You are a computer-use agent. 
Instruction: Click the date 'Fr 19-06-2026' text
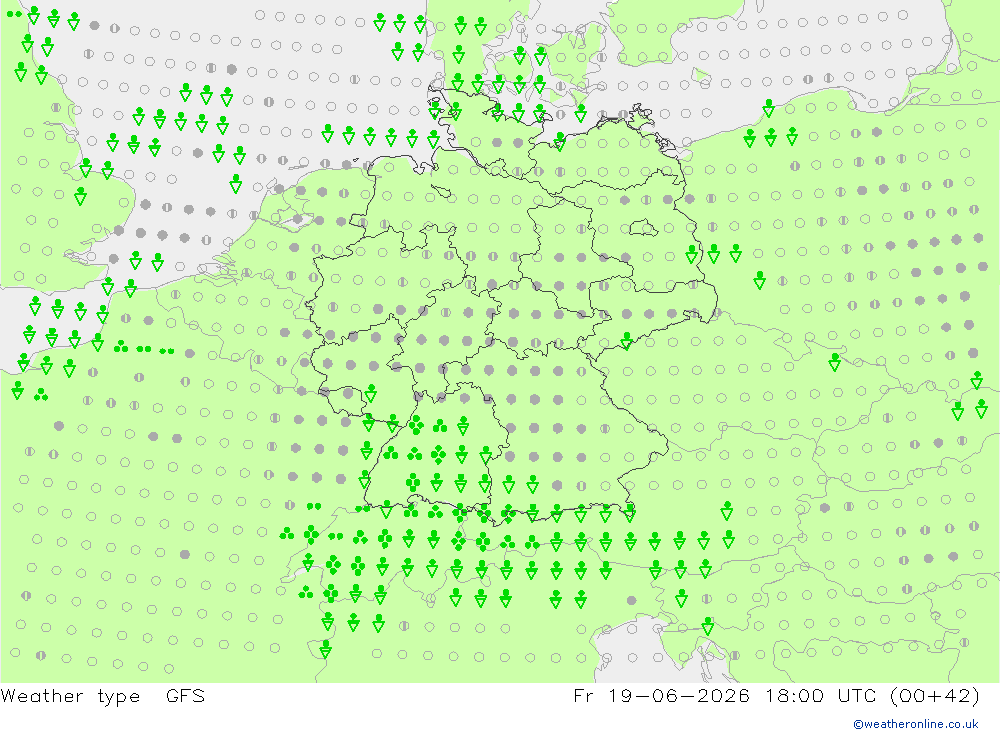(661, 695)
